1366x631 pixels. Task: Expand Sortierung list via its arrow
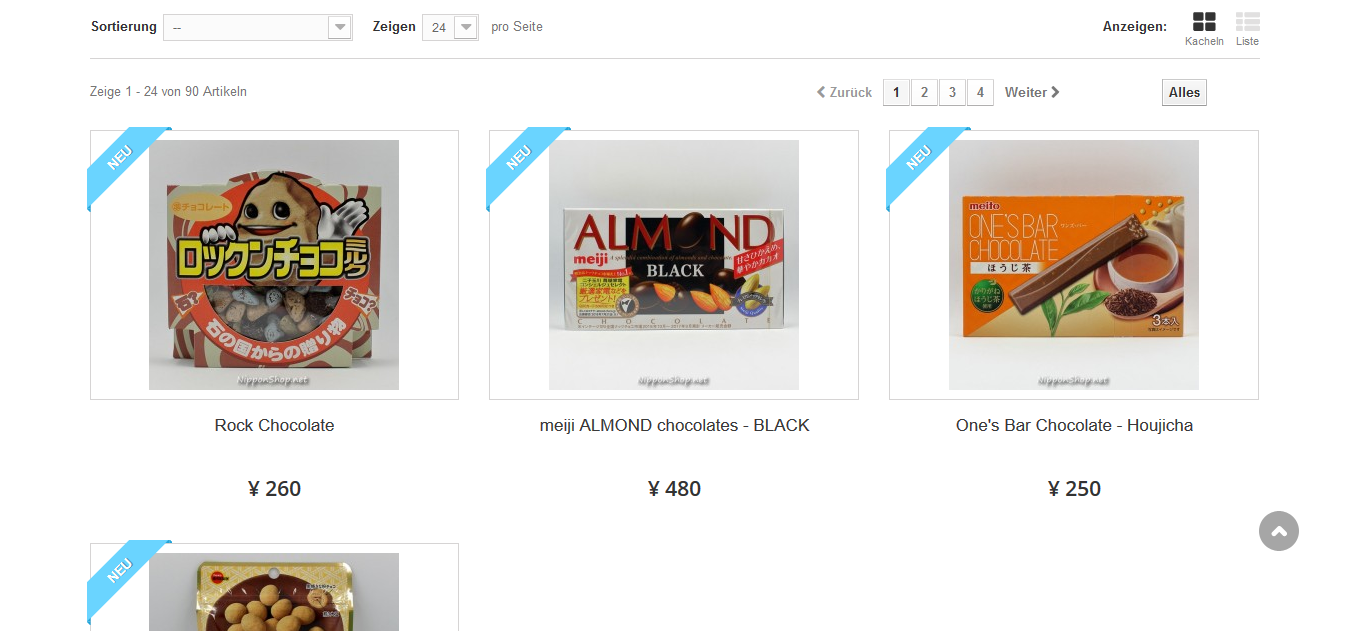tap(340, 27)
